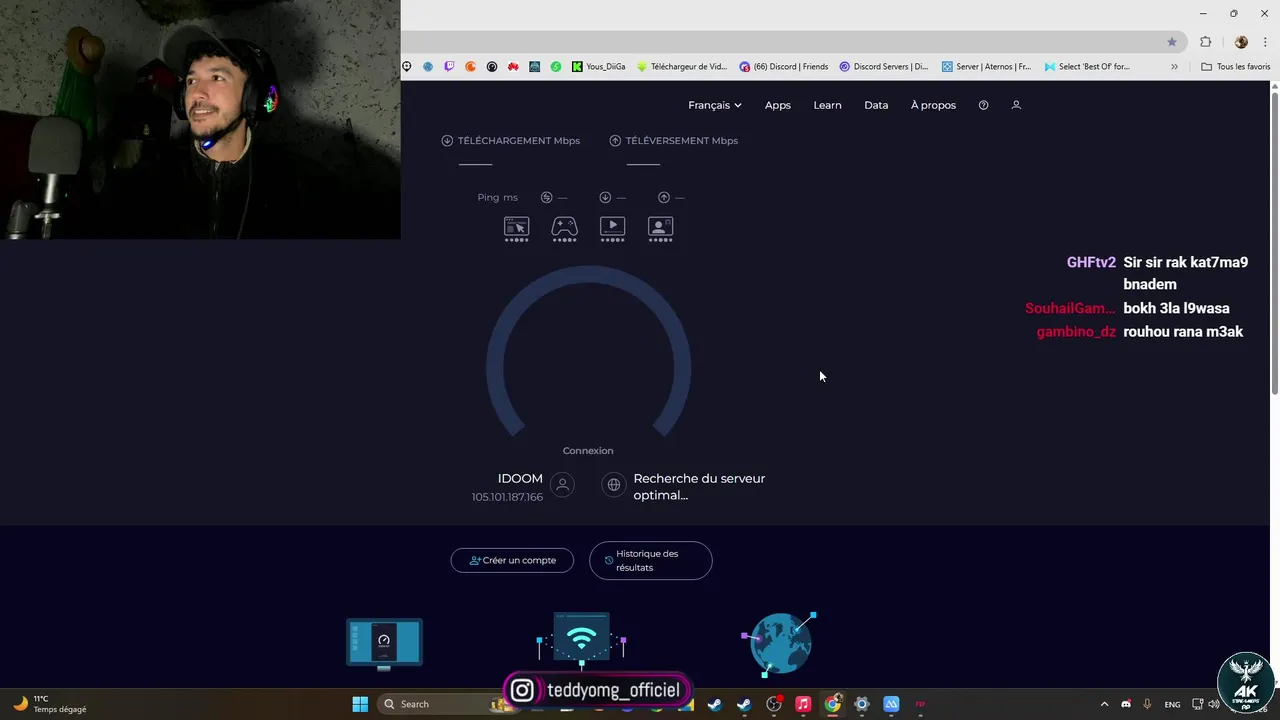Open the Data menu item
Image resolution: width=1280 pixels, height=720 pixels.
click(x=876, y=105)
